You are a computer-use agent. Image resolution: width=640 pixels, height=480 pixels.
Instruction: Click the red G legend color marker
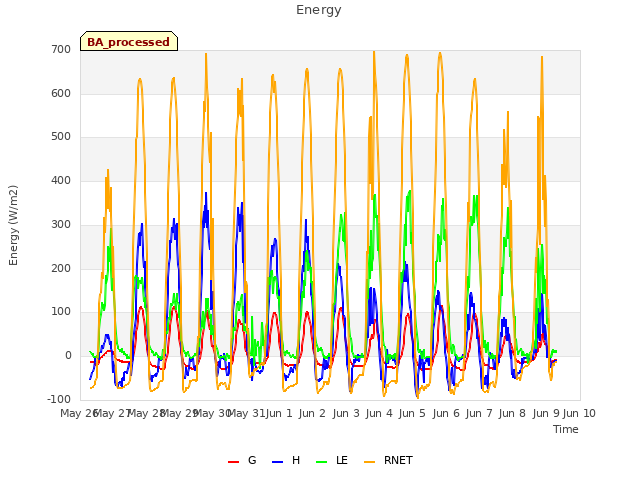tap(233, 462)
